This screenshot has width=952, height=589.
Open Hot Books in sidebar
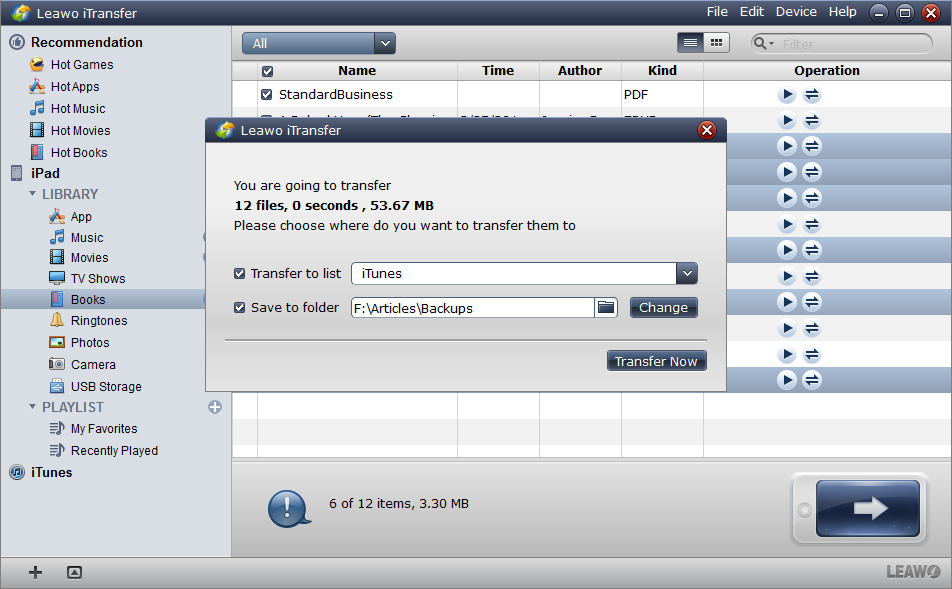coord(69,152)
